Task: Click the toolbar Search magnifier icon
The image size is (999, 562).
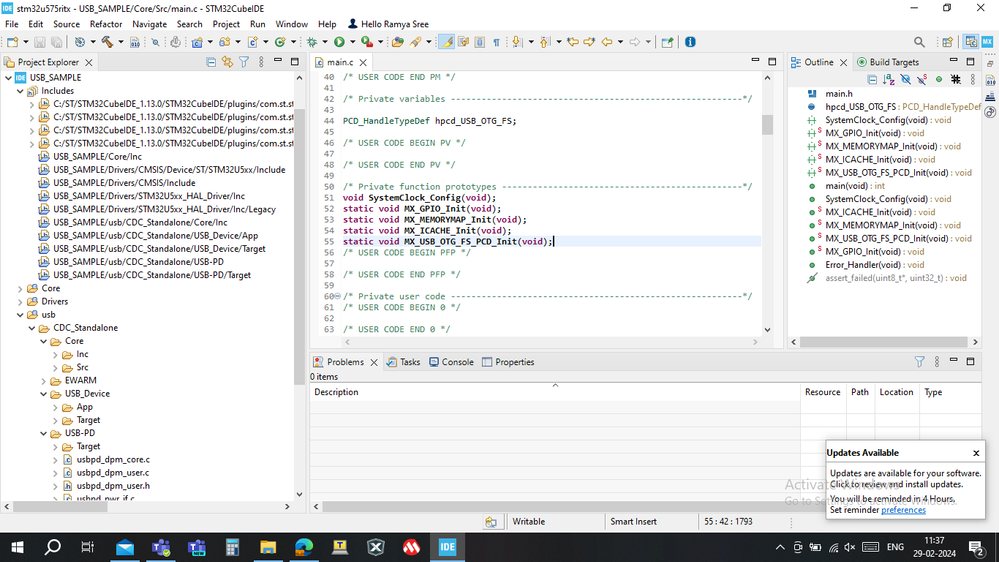Action: click(919, 42)
